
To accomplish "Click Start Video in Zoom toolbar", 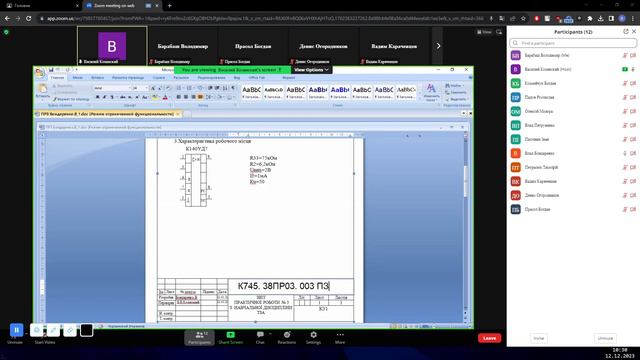I will coord(45,342).
